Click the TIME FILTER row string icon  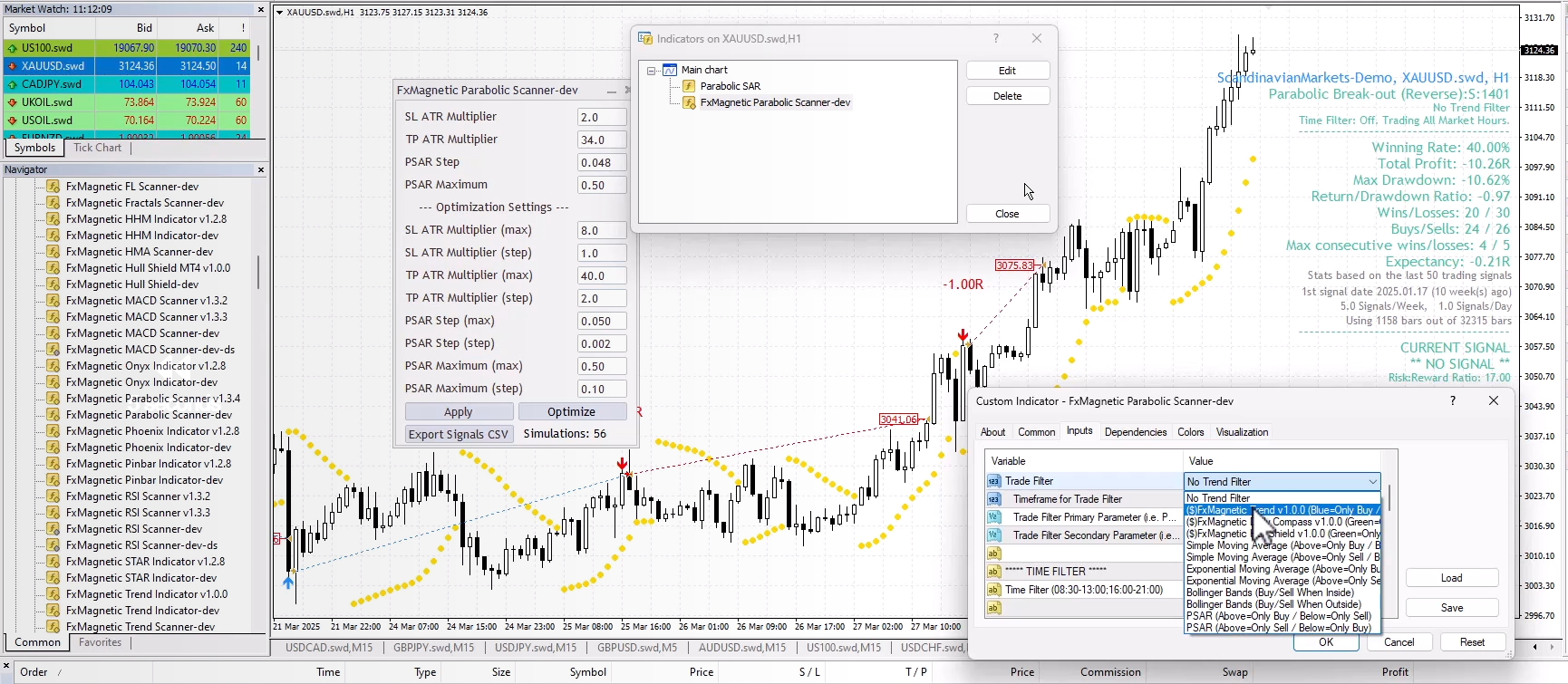[994, 572]
